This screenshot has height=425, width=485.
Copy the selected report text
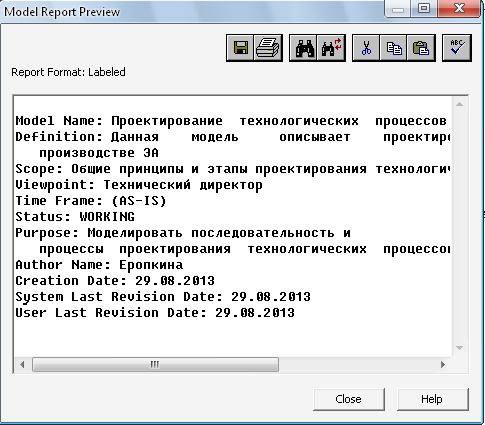tap(394, 48)
